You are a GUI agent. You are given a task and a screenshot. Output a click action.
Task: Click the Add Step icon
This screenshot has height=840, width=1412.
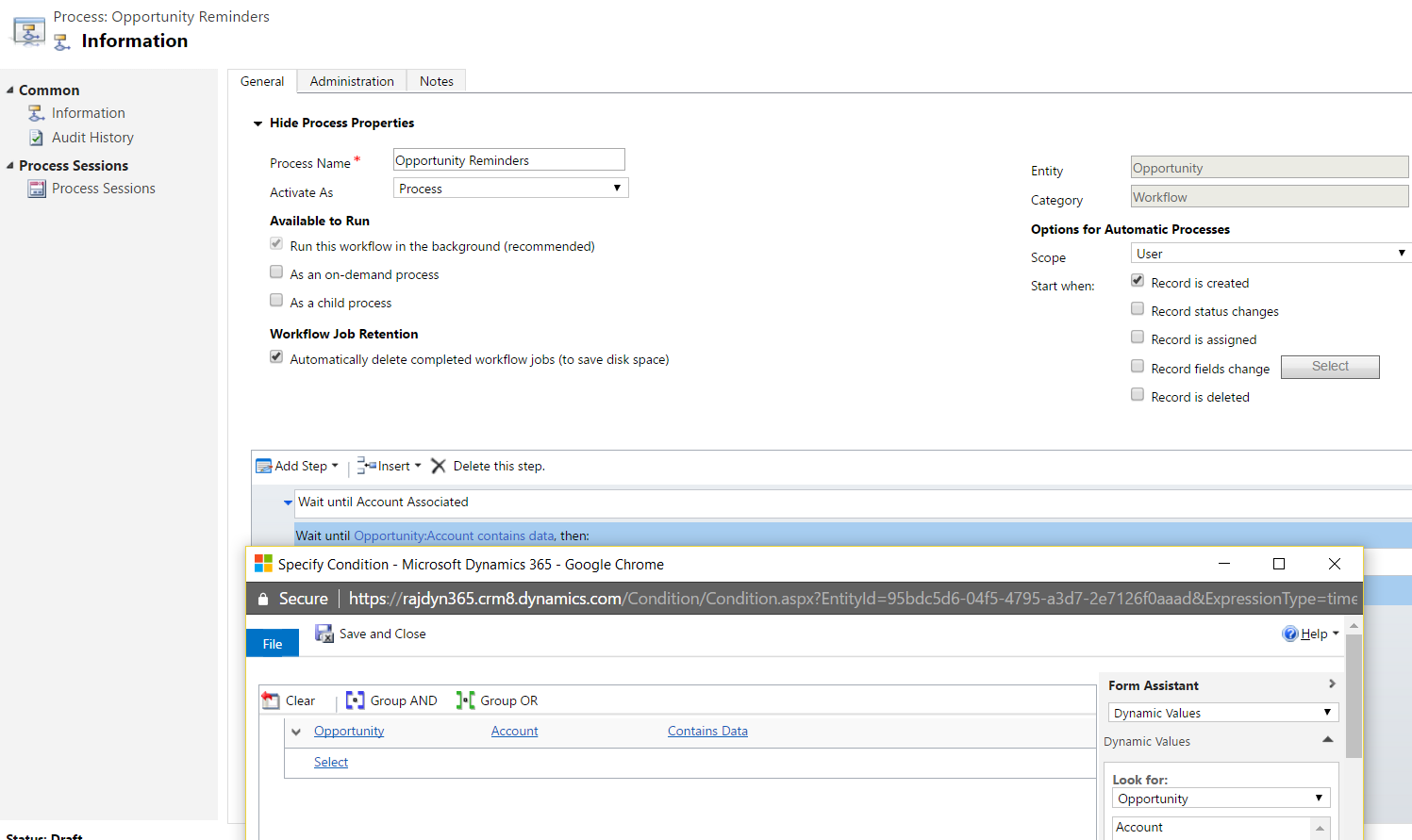coord(264,467)
